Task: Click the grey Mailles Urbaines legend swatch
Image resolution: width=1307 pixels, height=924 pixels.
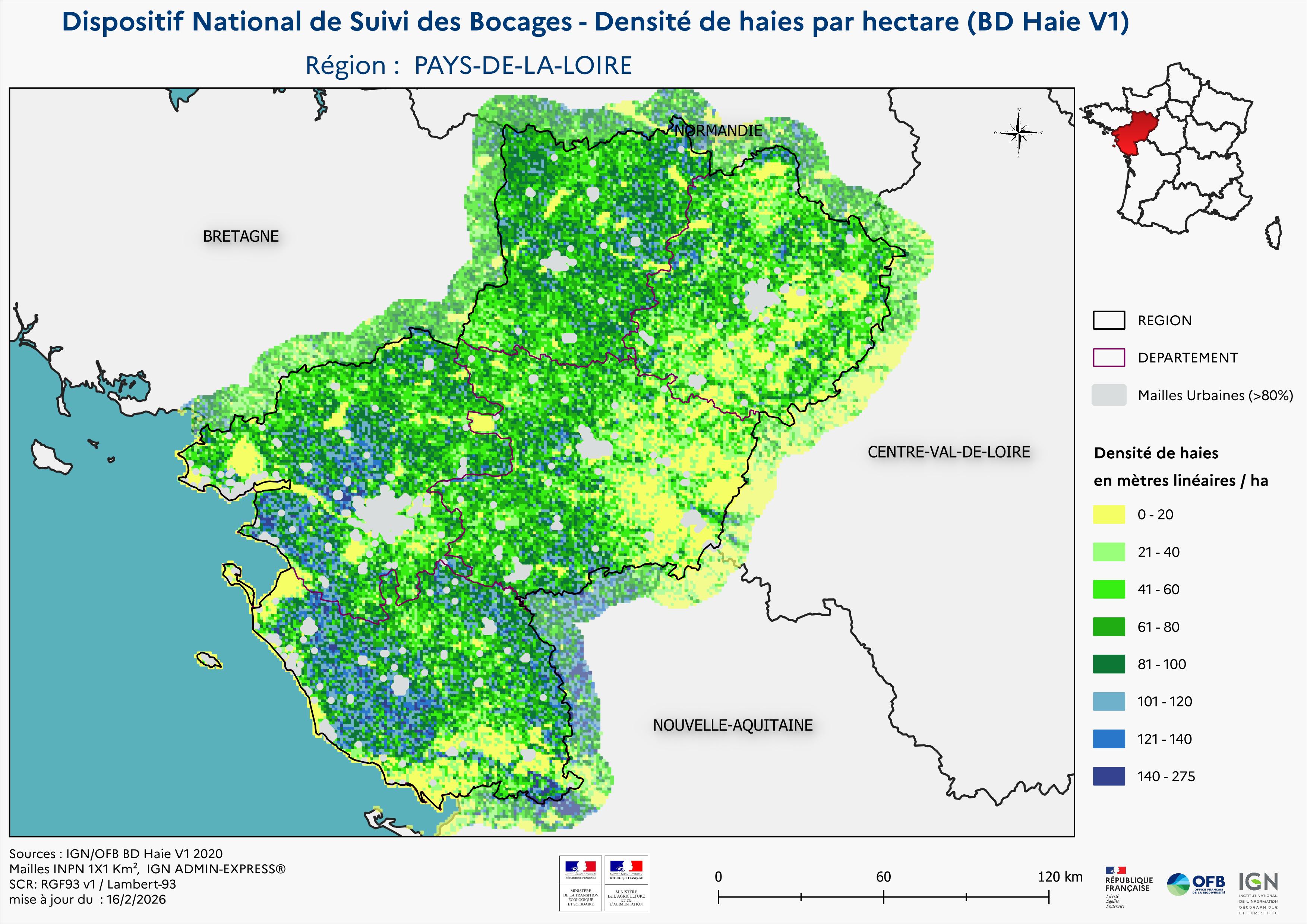Action: (x=1108, y=395)
